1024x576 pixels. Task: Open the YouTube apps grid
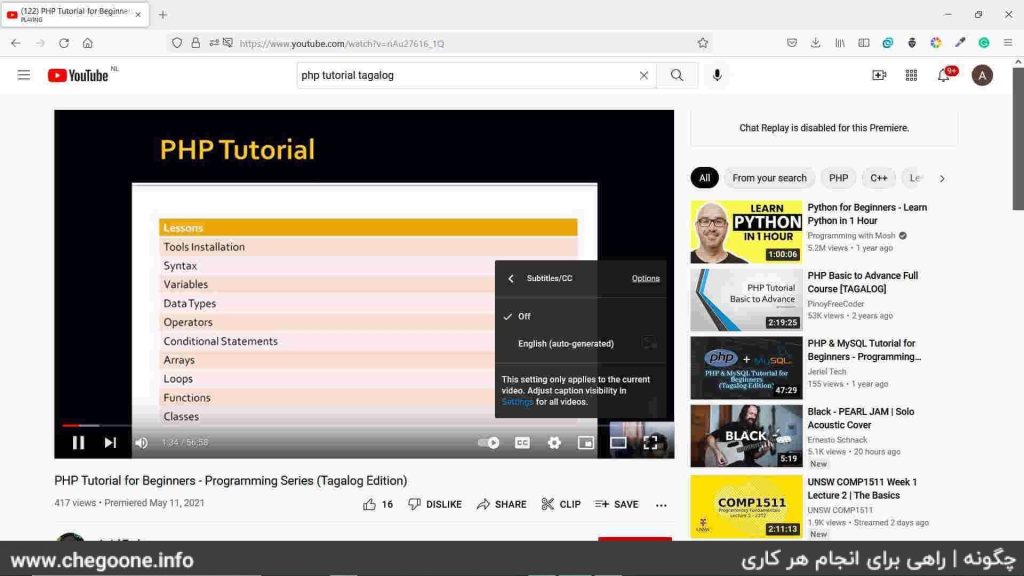(911, 75)
